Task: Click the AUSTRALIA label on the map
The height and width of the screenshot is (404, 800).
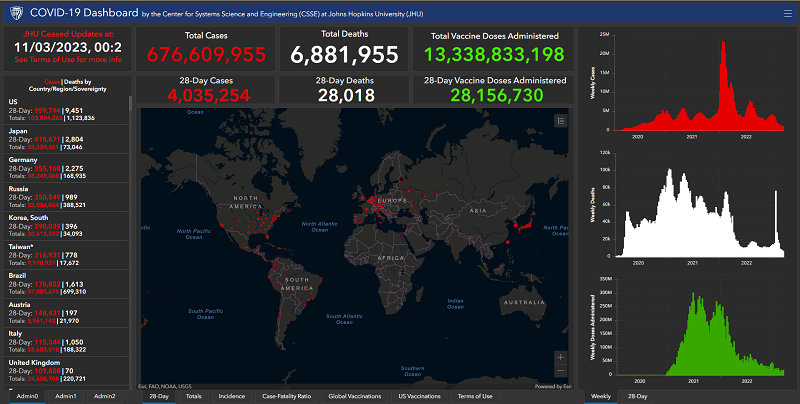Action: coord(524,302)
